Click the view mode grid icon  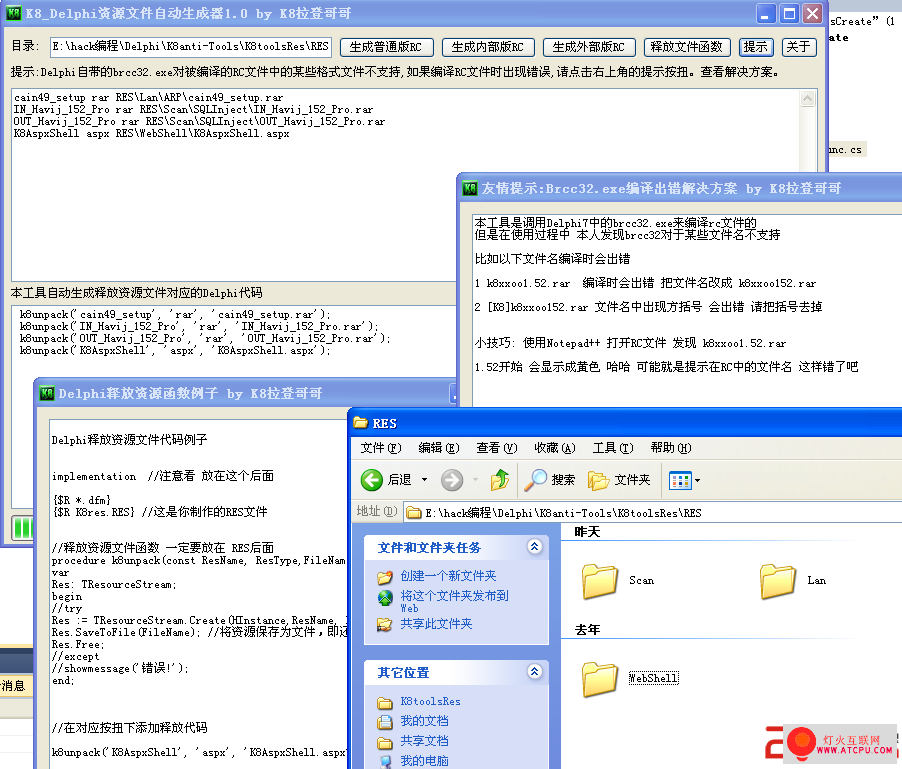tap(680, 480)
